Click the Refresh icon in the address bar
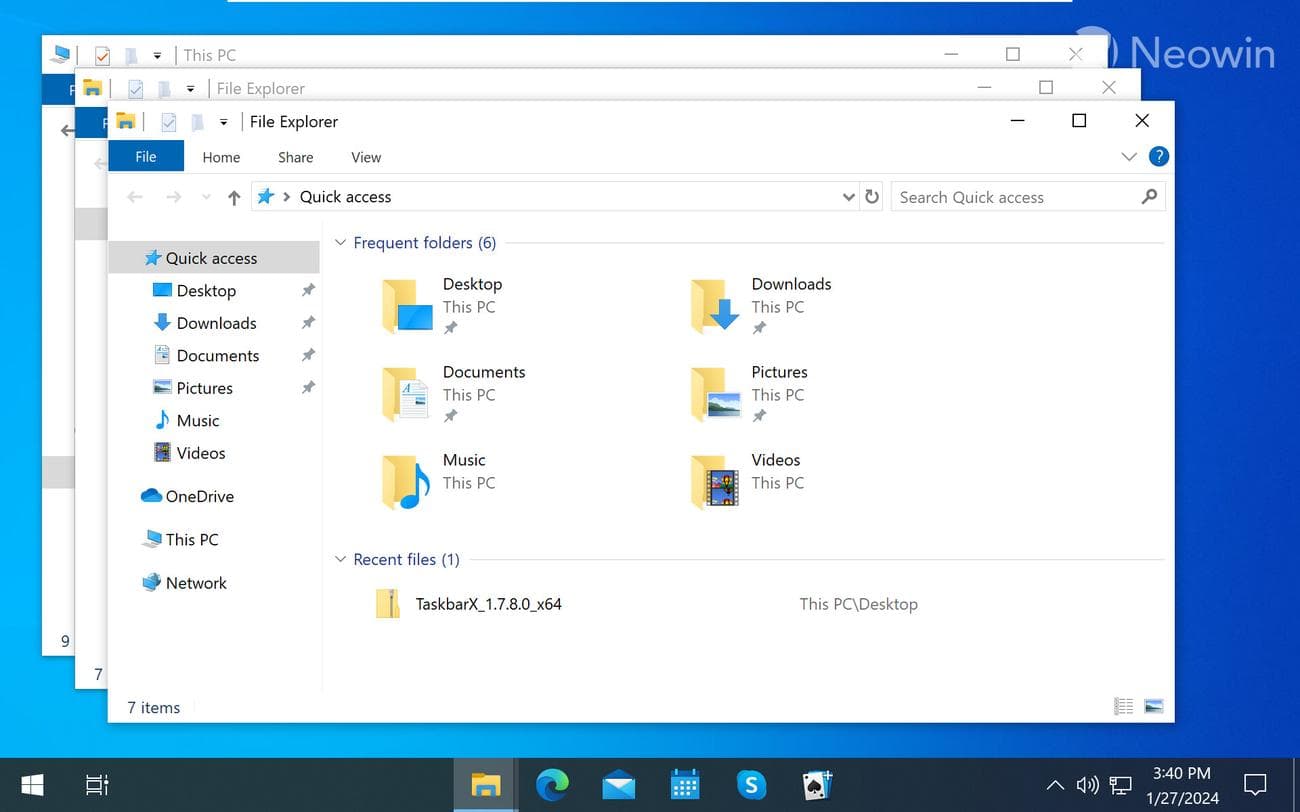The image size is (1300, 812). point(871,196)
